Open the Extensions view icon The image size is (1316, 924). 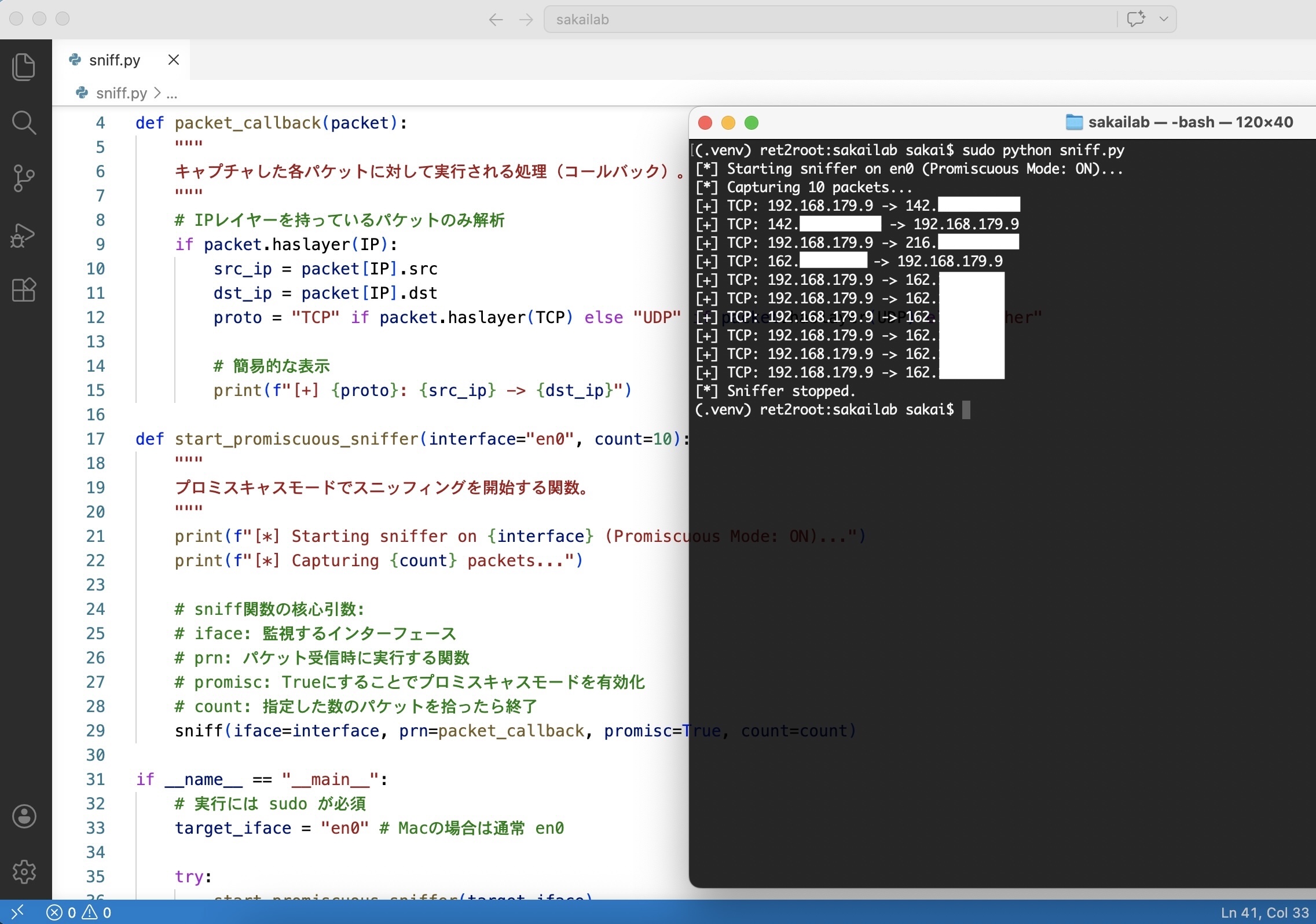pos(24,289)
